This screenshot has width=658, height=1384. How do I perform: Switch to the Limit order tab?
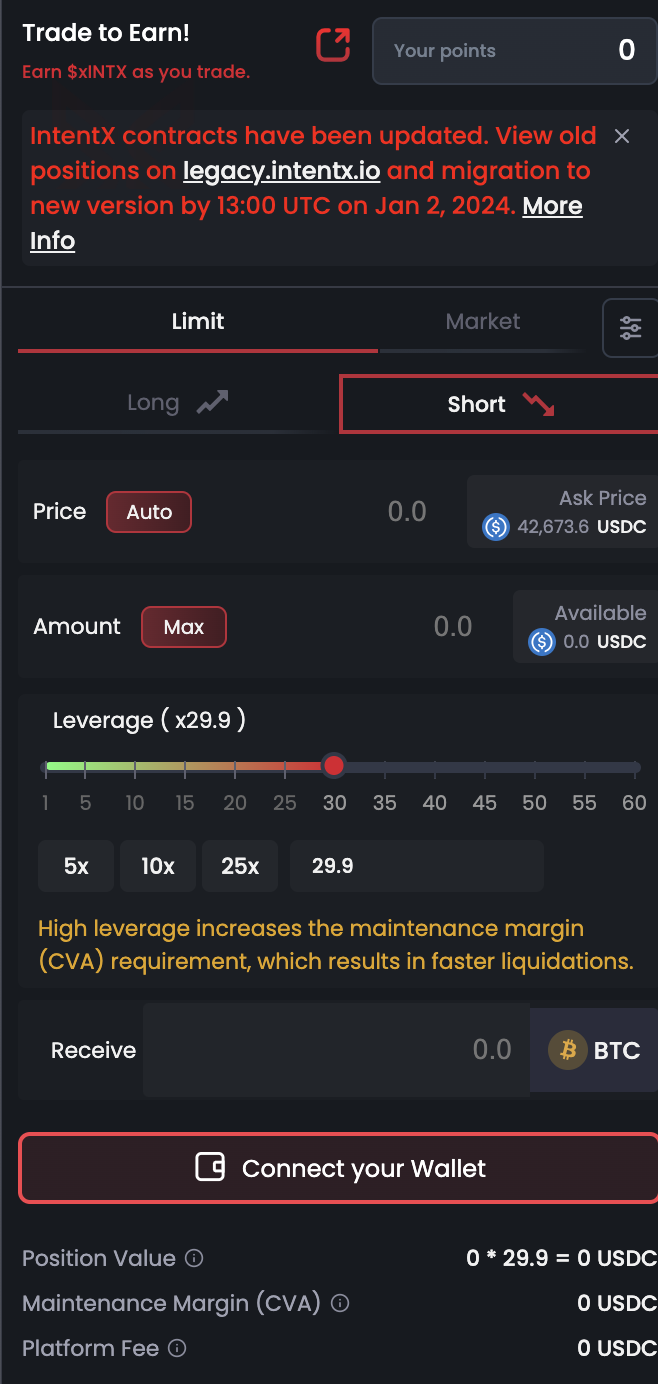tap(198, 322)
